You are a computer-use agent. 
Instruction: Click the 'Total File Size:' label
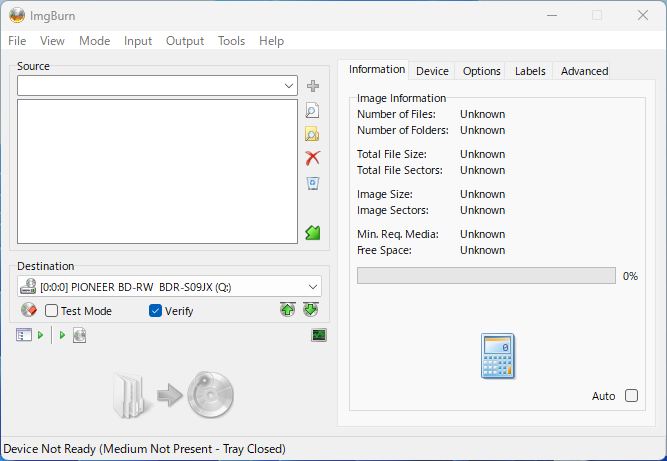(391, 154)
